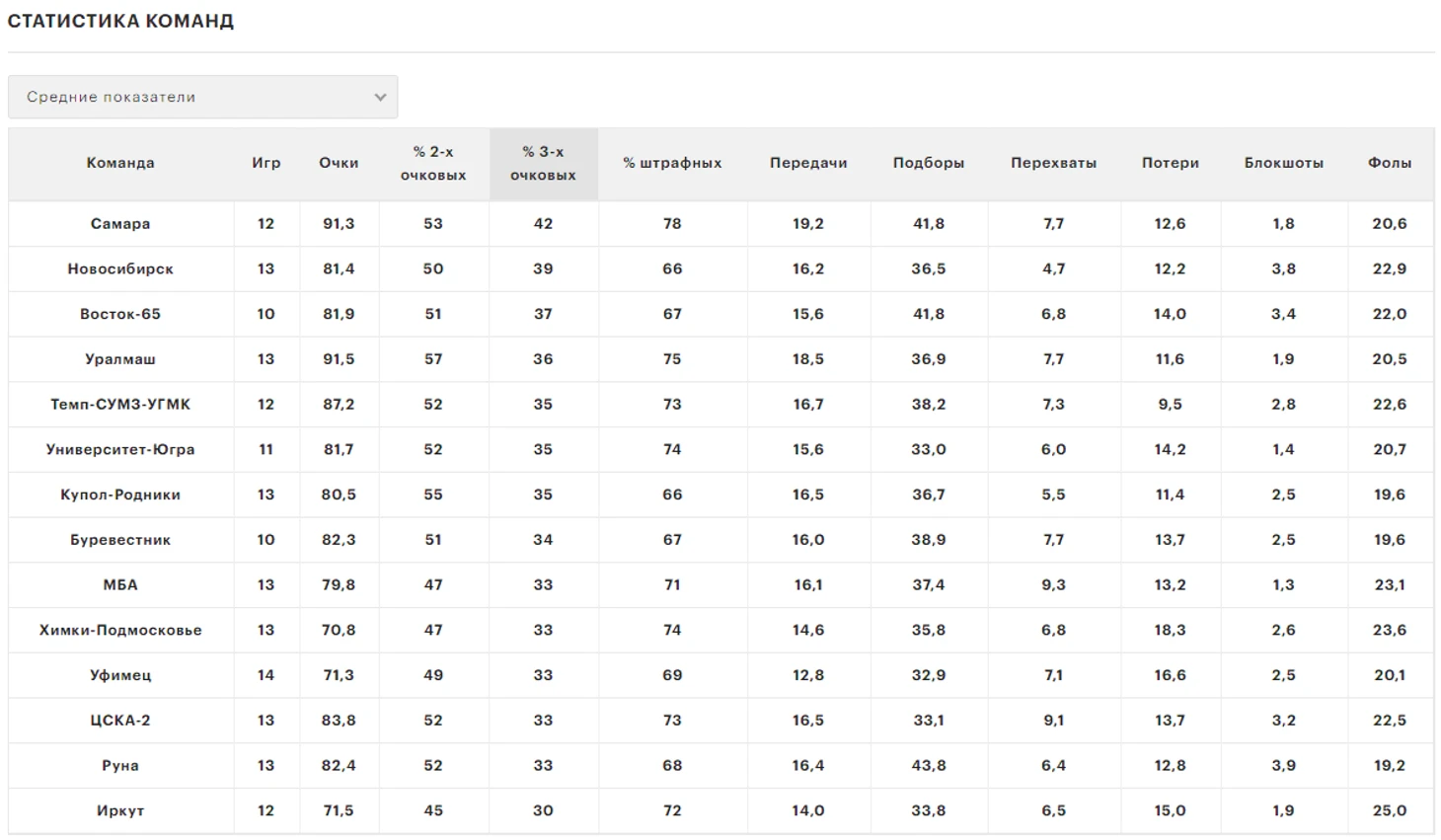Select Университет-Югра games value 11

[266, 449]
